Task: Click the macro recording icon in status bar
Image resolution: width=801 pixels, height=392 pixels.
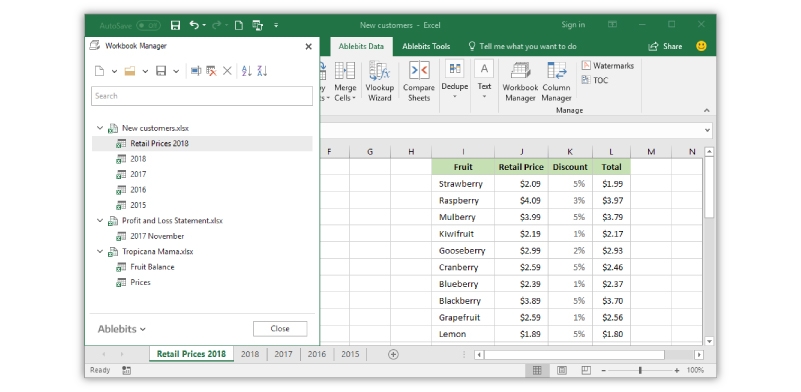Action: (127, 371)
